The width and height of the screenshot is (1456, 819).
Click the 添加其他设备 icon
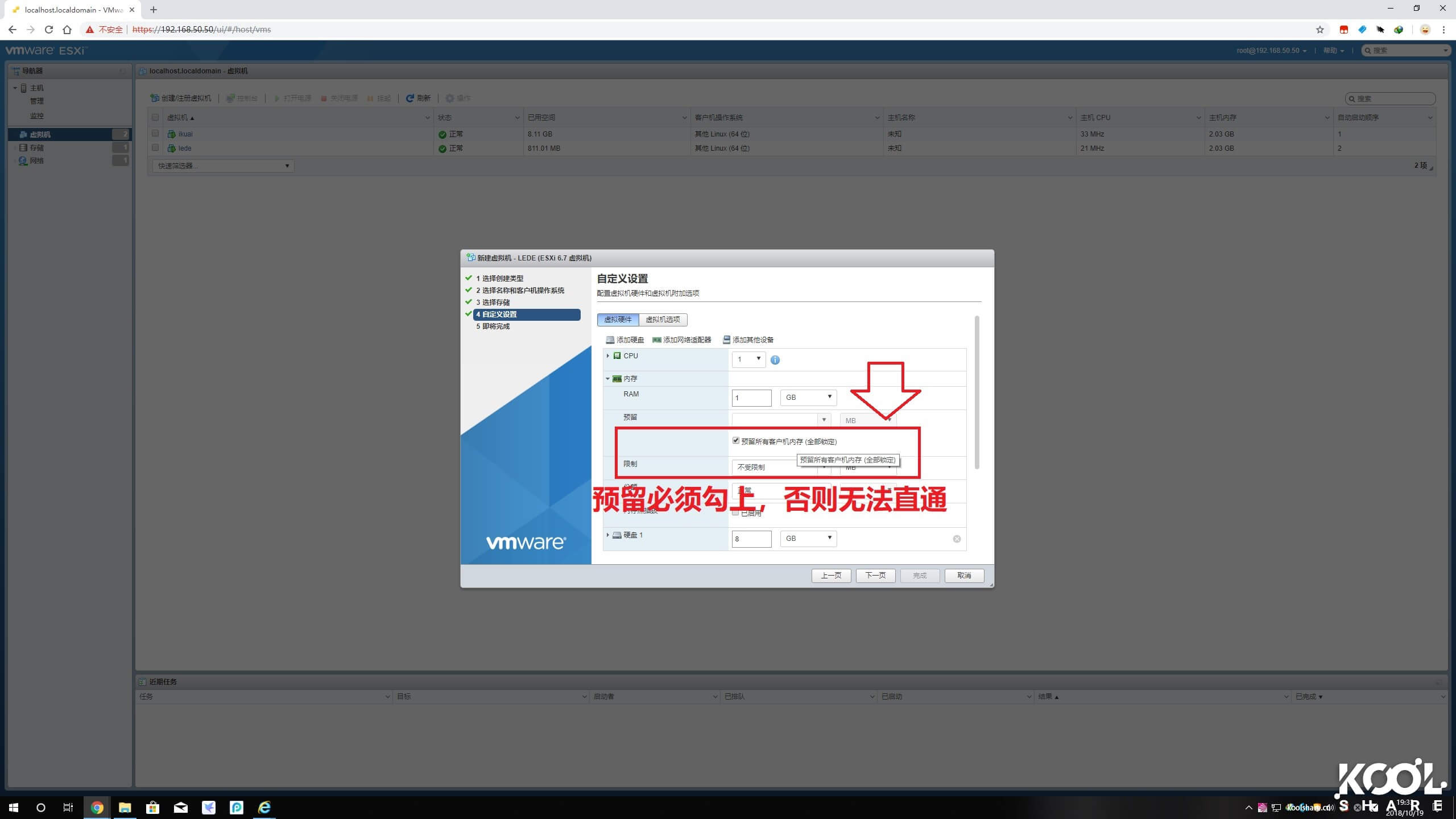point(726,340)
